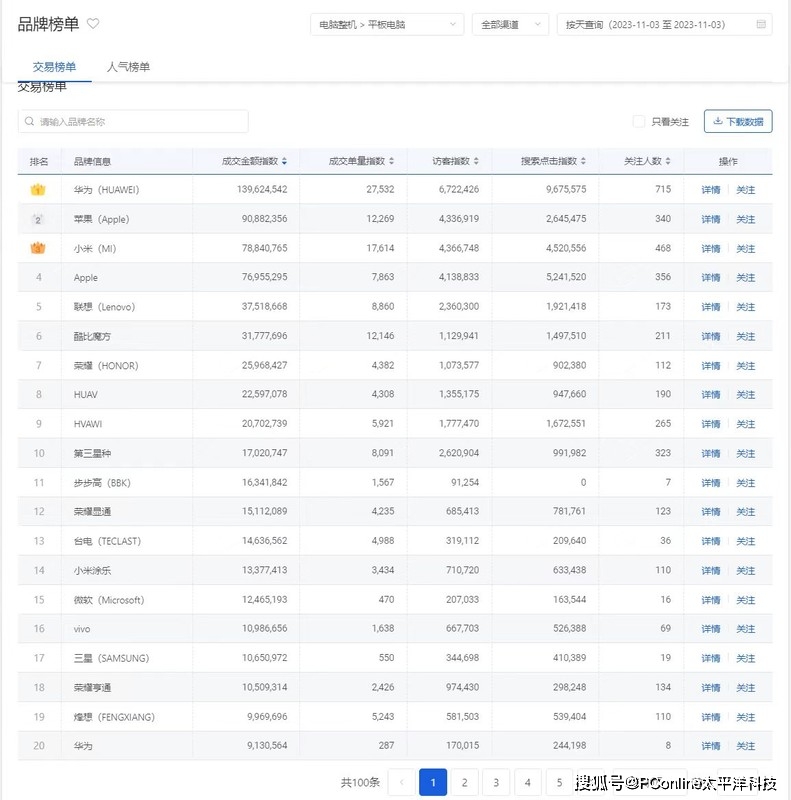The width and height of the screenshot is (791, 800).
Task: Click the bronze crown icon for 小米 row
Action: pos(38,248)
